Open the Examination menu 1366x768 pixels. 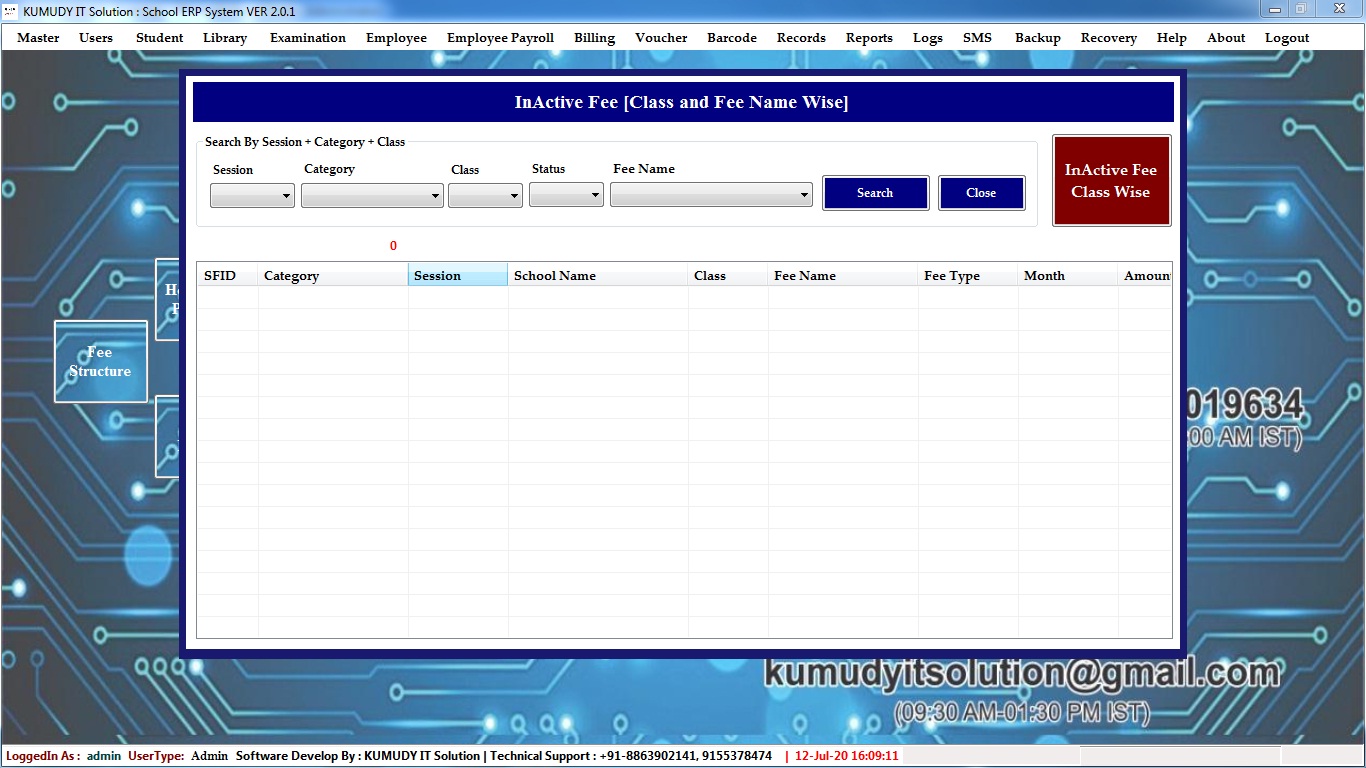point(308,38)
